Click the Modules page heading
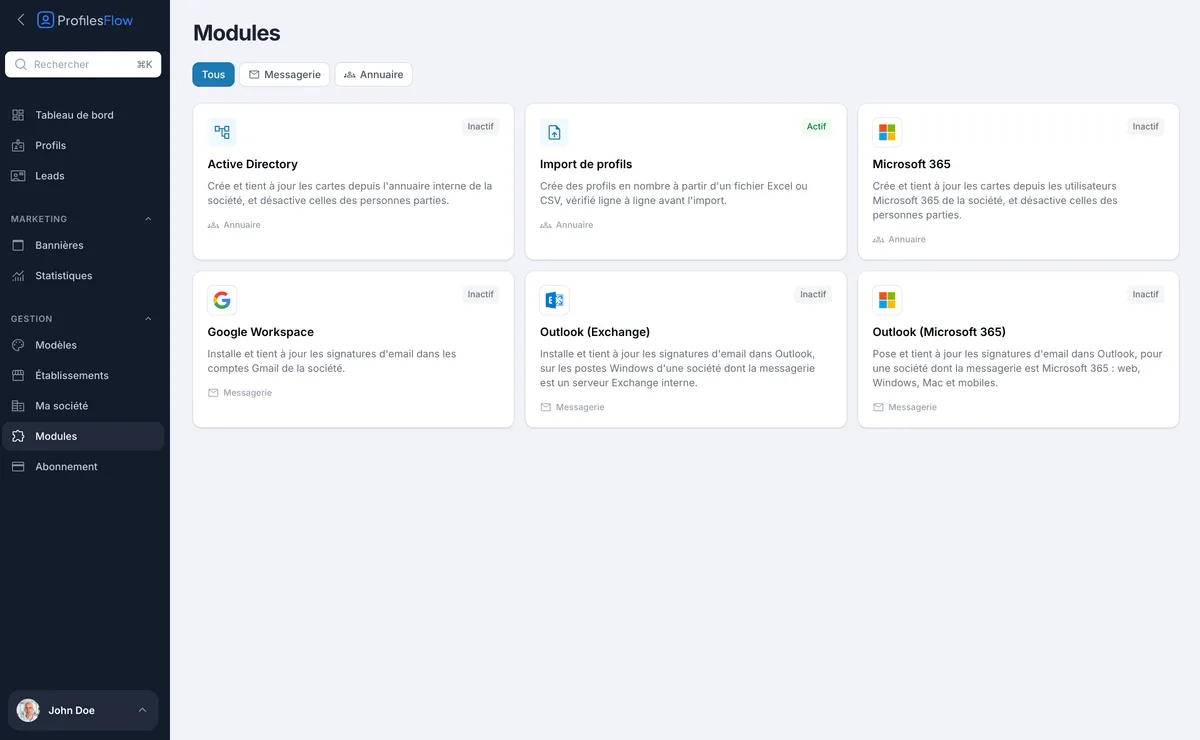 237,32
